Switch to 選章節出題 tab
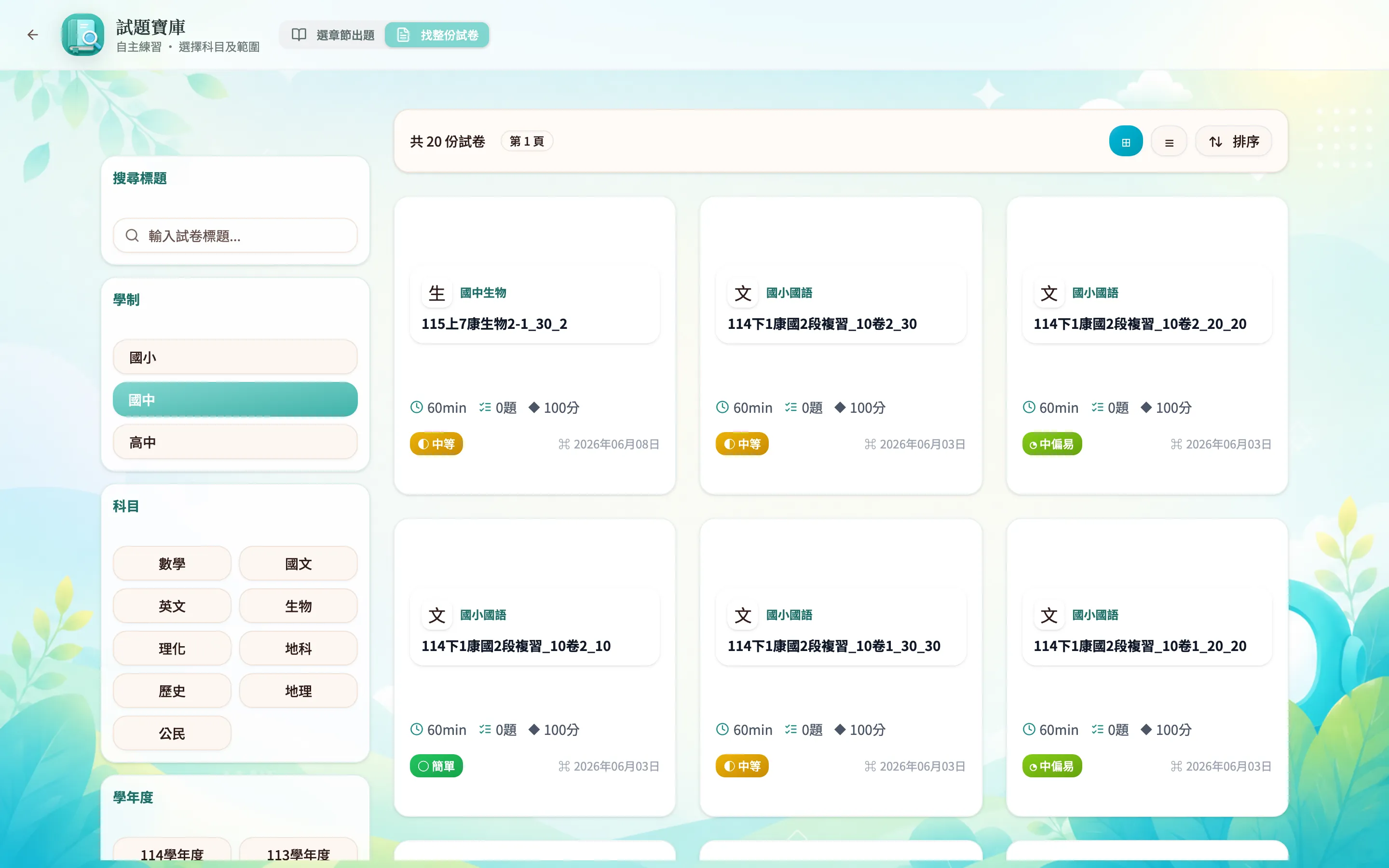 tap(333, 35)
